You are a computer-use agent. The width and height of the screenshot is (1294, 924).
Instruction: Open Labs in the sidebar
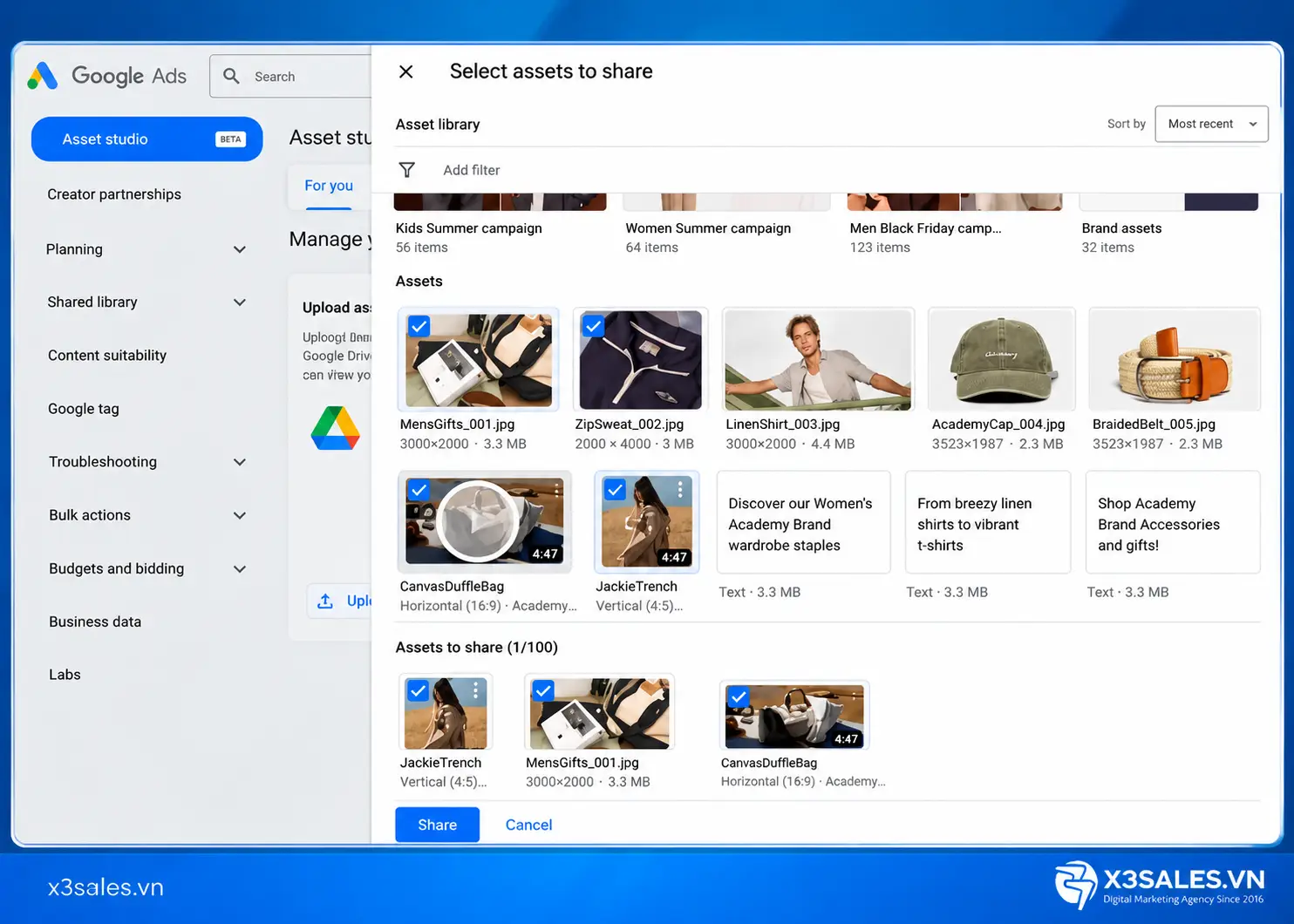pos(65,675)
